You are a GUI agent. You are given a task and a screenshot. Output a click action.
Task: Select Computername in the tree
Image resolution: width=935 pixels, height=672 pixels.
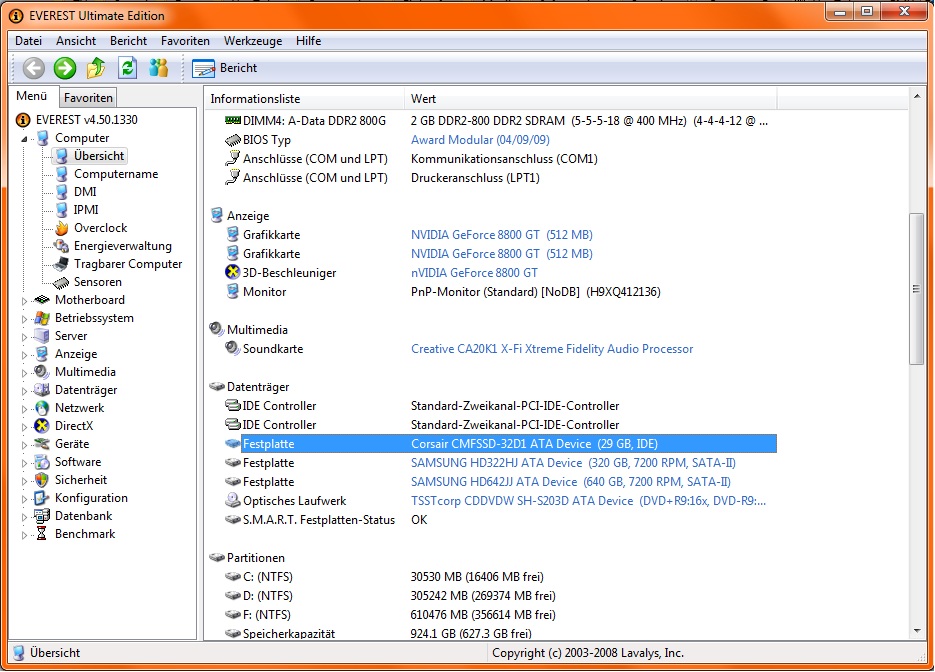[x=116, y=174]
